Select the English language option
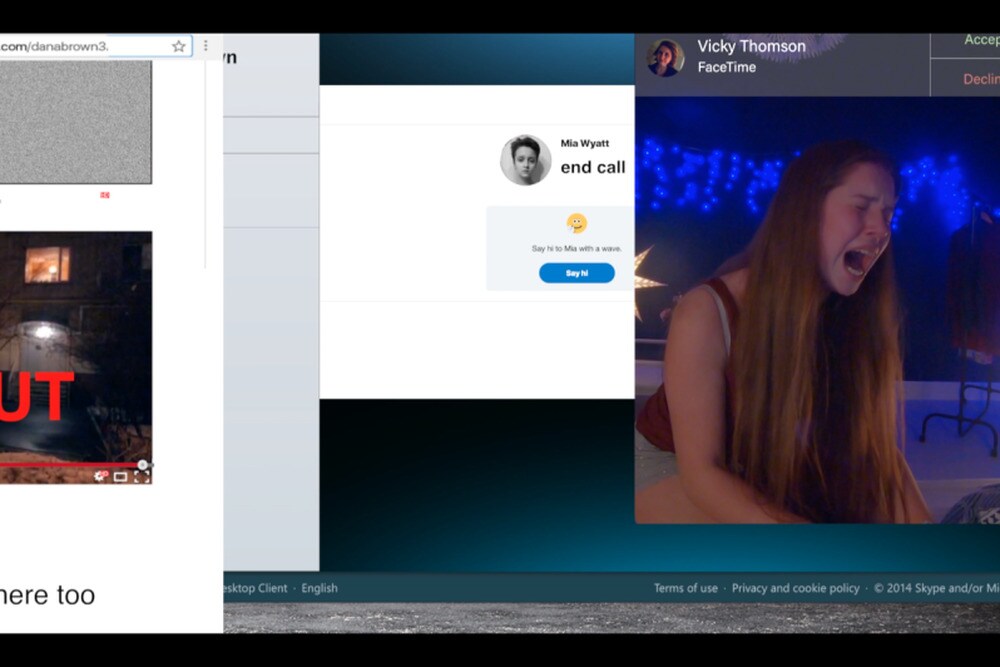This screenshot has height=667, width=1000. tap(319, 588)
